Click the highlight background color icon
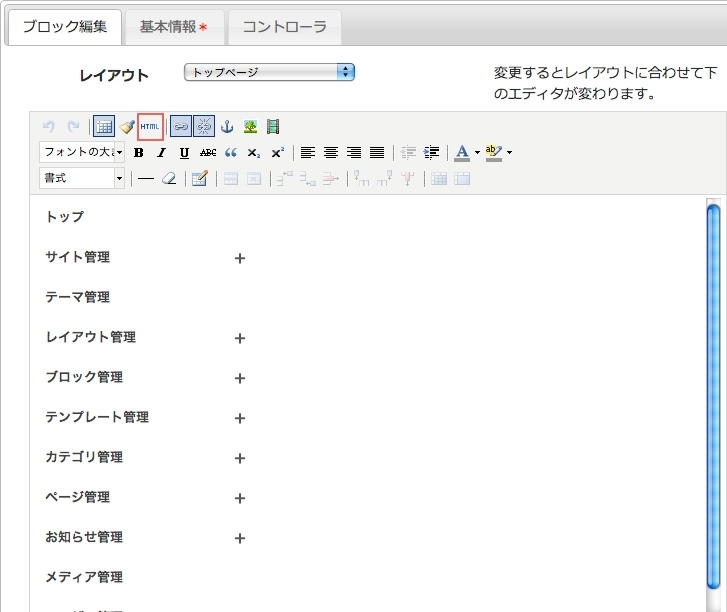Screen dimensions: 727x612 (x=493, y=153)
